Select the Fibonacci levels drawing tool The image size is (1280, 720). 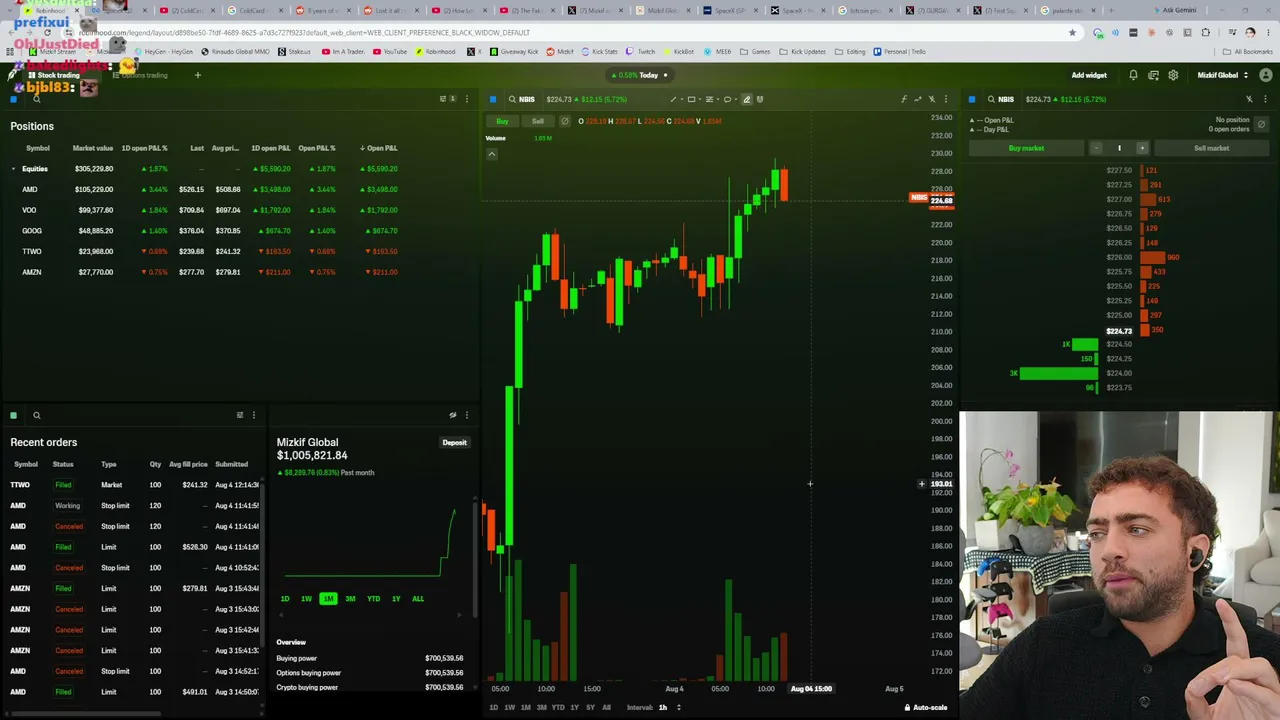[x=709, y=99]
